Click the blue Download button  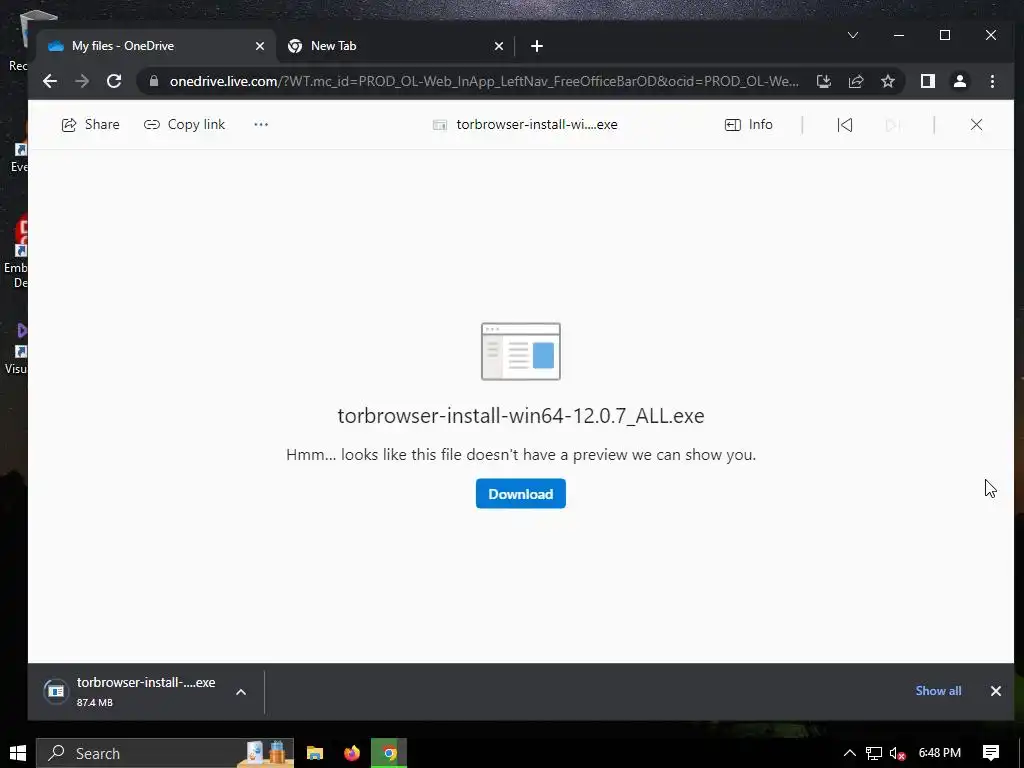pos(520,494)
